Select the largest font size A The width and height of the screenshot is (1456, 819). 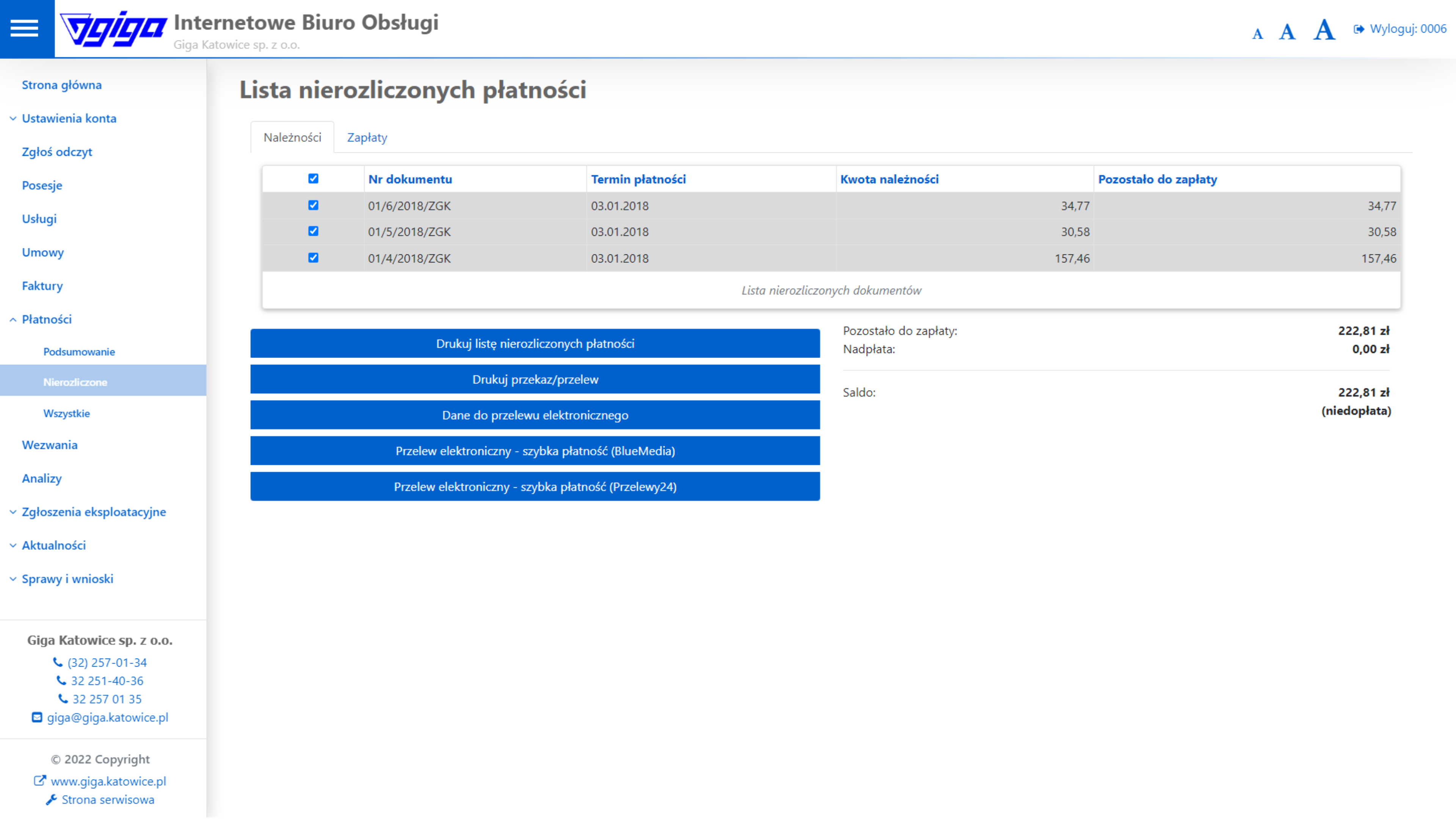(1324, 30)
